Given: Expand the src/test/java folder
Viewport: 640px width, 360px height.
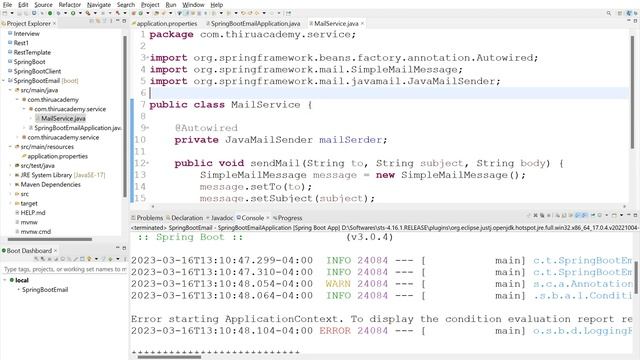Looking at the screenshot, I should point(11,166).
